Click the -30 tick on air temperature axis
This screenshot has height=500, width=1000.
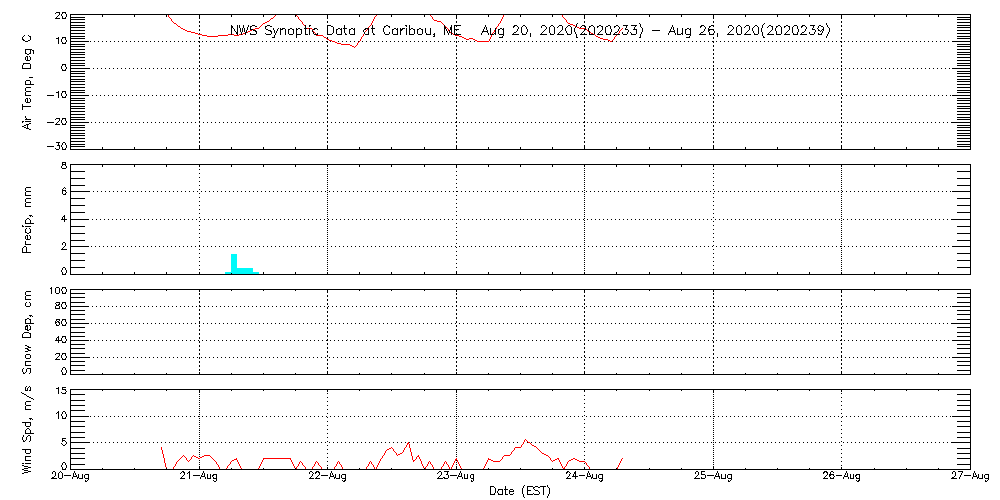(57, 147)
